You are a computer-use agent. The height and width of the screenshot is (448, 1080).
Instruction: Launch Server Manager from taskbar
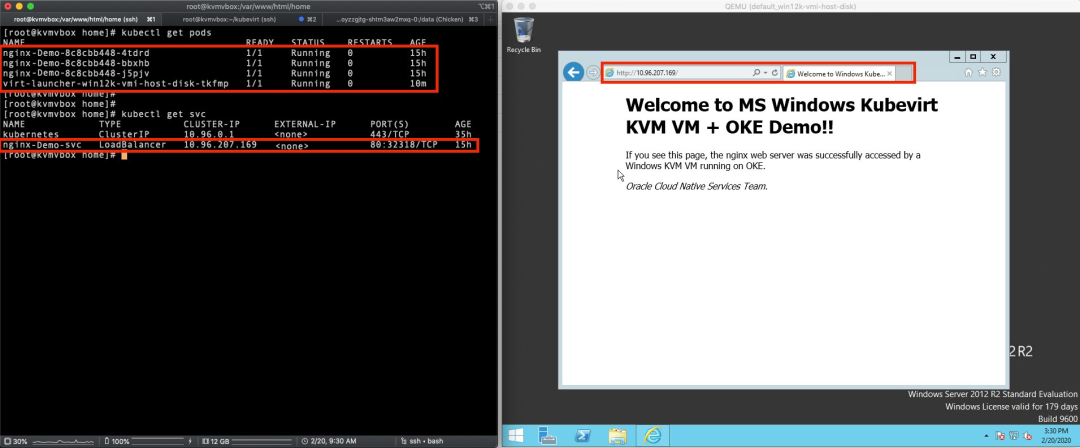548,435
